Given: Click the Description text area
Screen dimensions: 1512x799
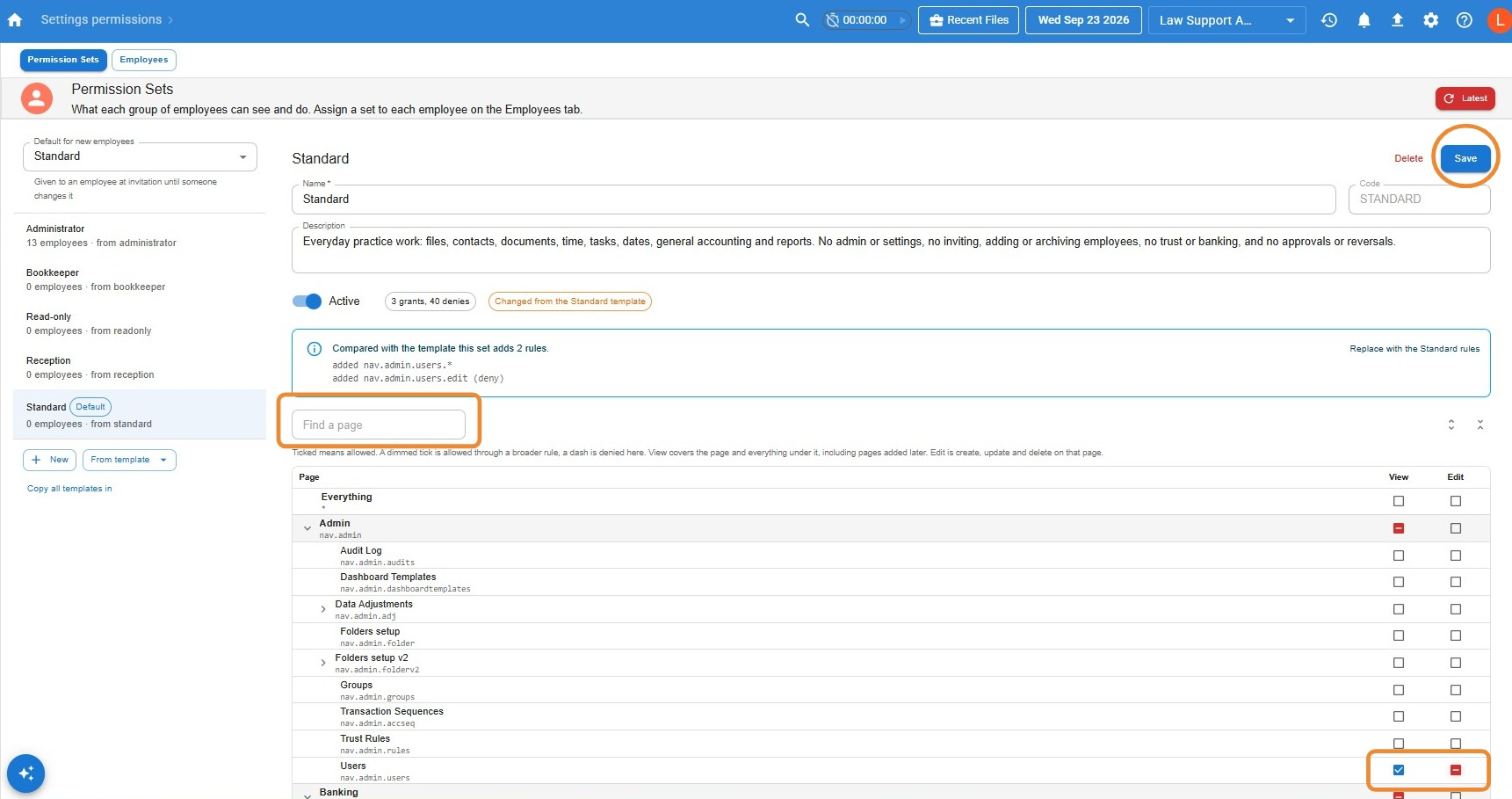Looking at the screenshot, I should 891,251.
